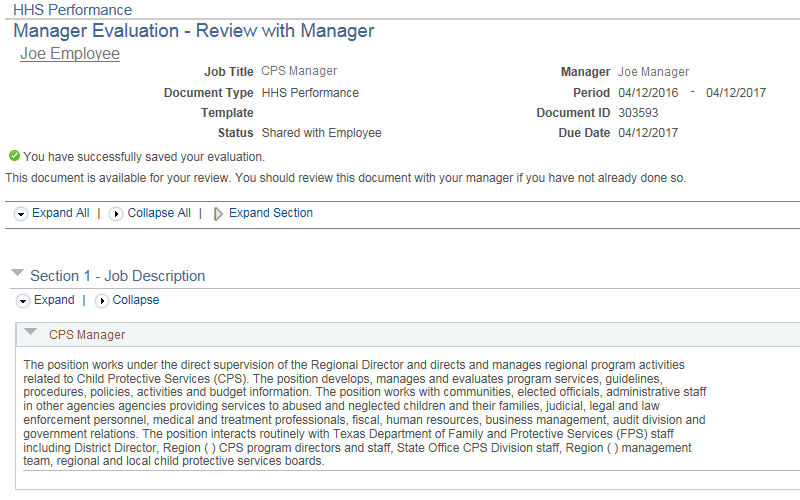The image size is (800, 500).
Task: Click the Expand Section triangle icon
Action: 218,214
